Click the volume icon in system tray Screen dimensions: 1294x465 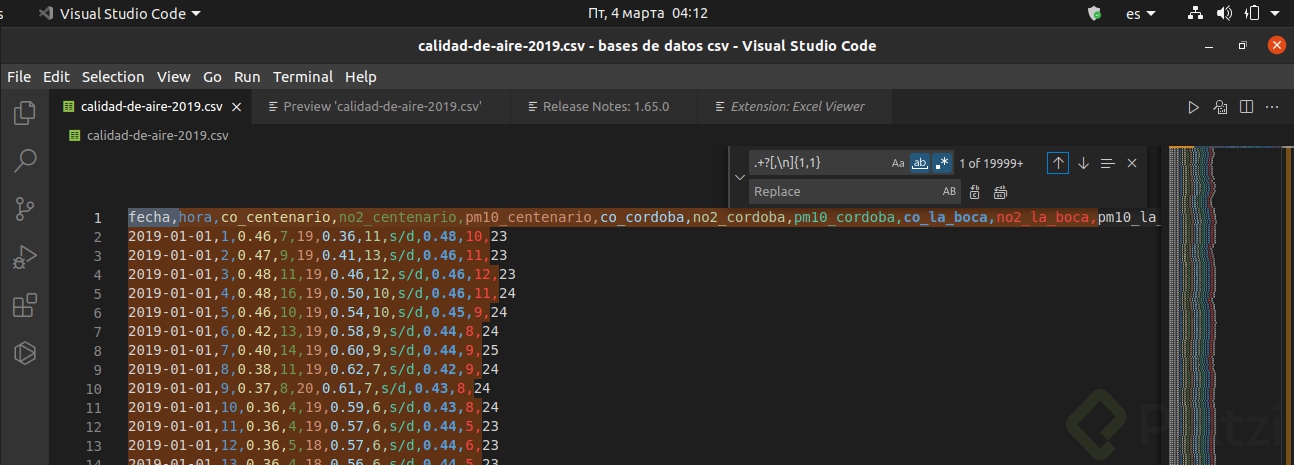point(1224,13)
